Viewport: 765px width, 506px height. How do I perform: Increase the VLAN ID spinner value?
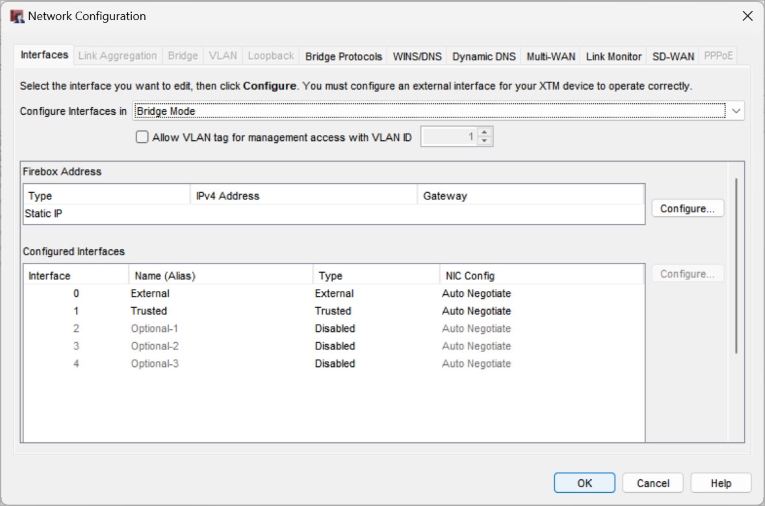click(485, 132)
